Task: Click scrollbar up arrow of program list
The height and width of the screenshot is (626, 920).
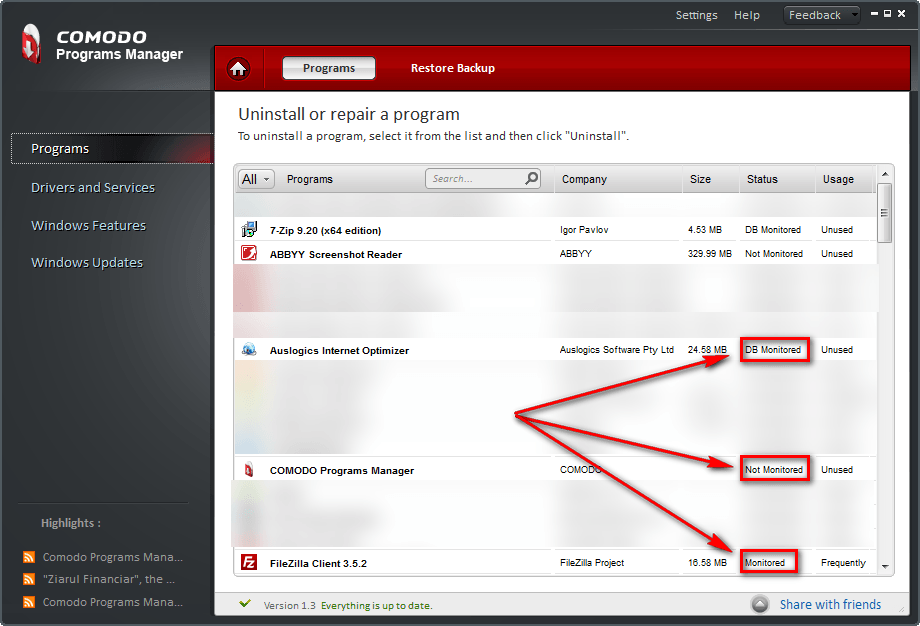Action: coord(885,174)
